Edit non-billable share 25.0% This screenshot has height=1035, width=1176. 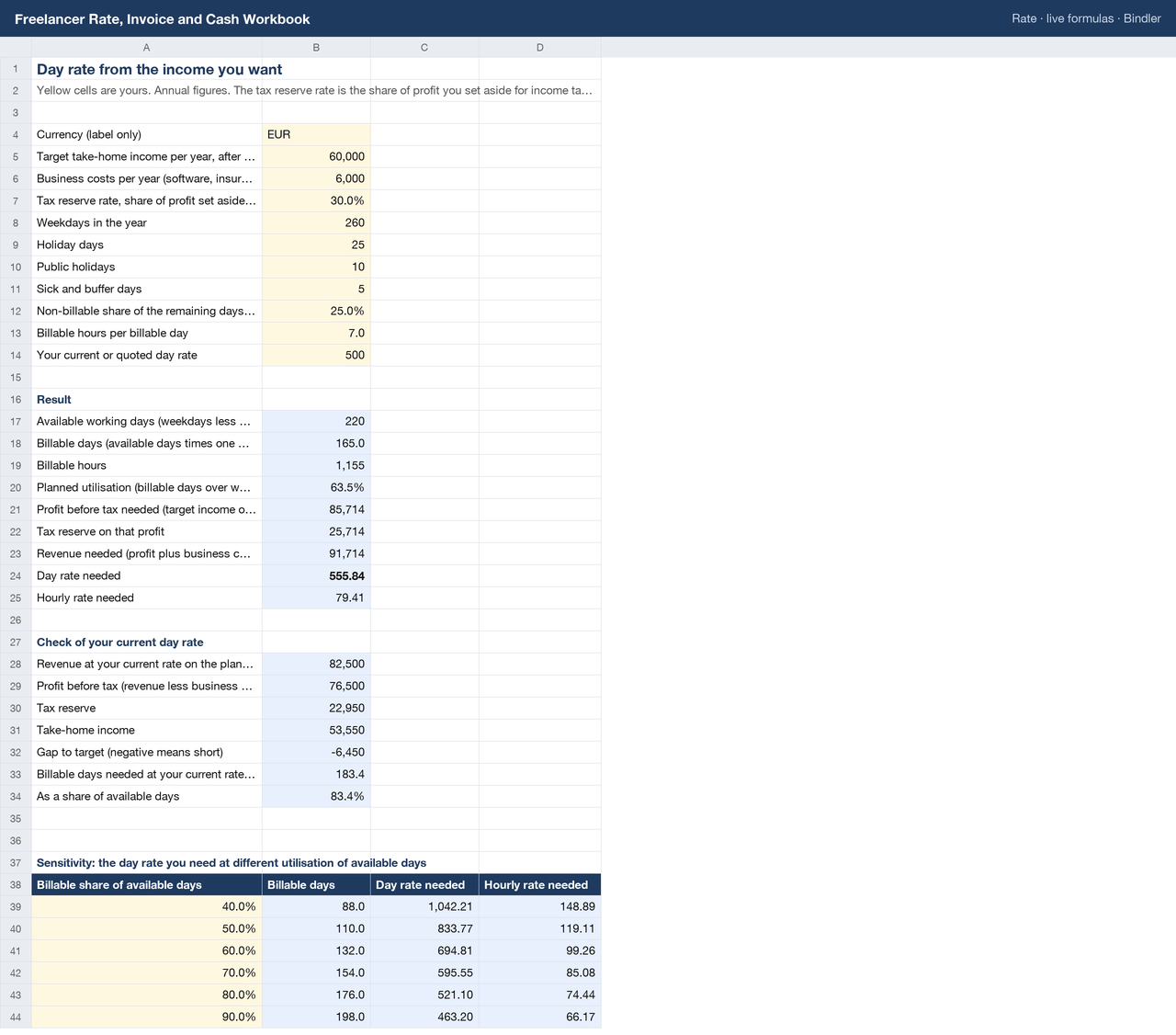[x=316, y=311]
